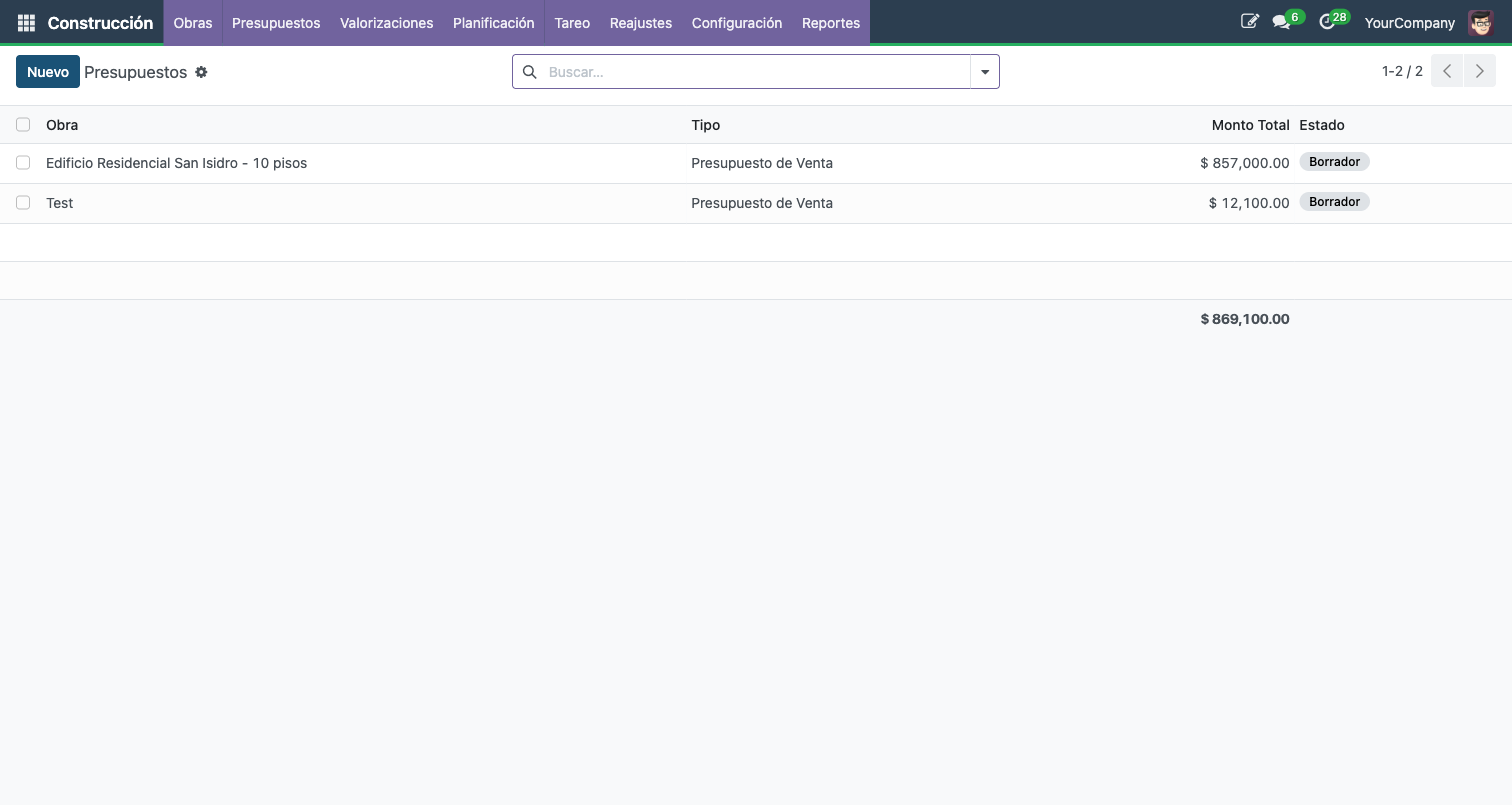This screenshot has height=805, width=1512.
Task: Switch to the Planificación menu
Action: [493, 22]
